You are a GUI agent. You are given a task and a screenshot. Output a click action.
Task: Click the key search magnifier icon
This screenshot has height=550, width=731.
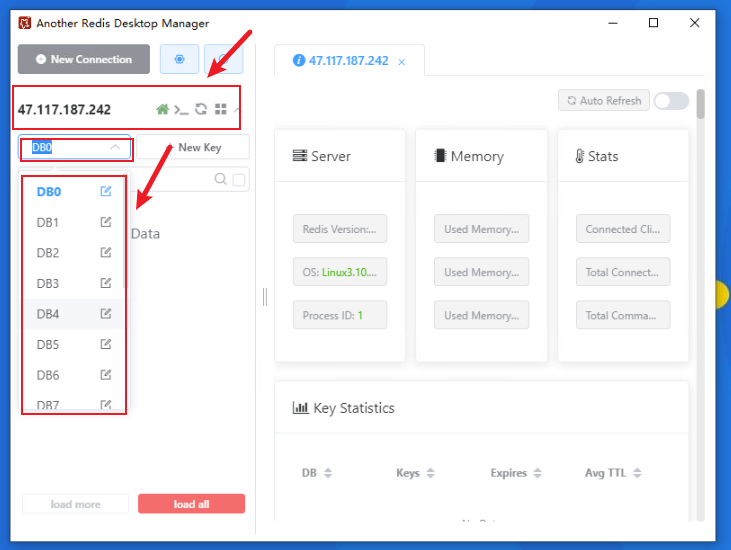click(x=221, y=179)
